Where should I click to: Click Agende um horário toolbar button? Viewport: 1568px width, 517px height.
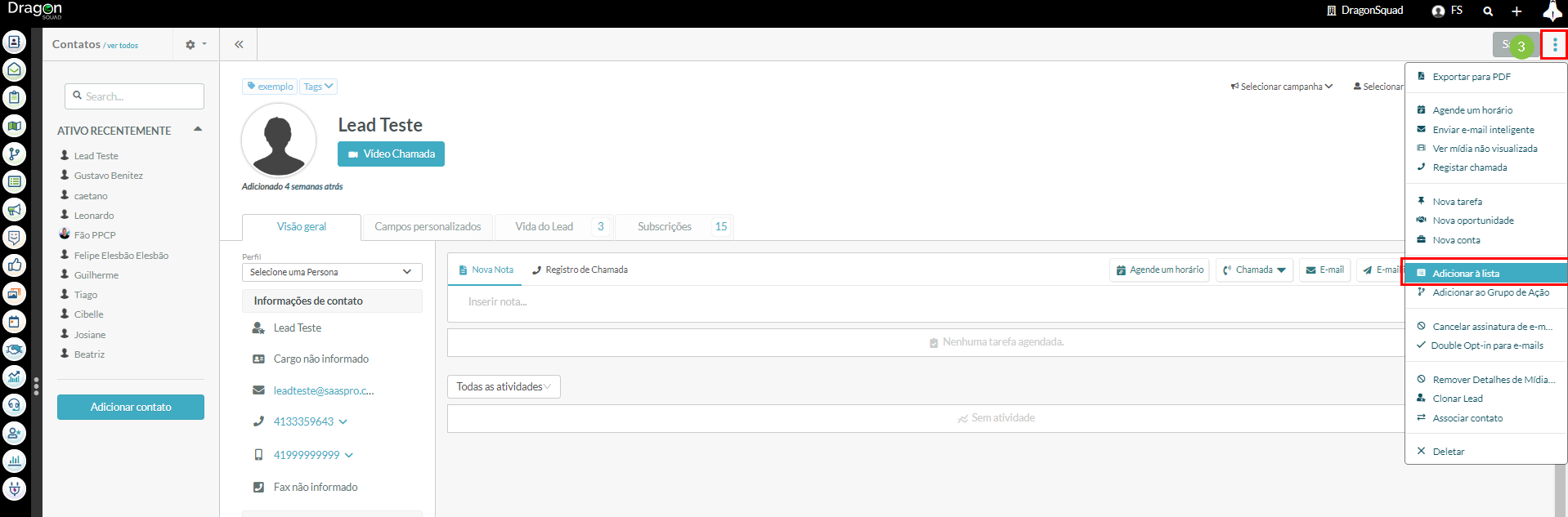point(1159,270)
